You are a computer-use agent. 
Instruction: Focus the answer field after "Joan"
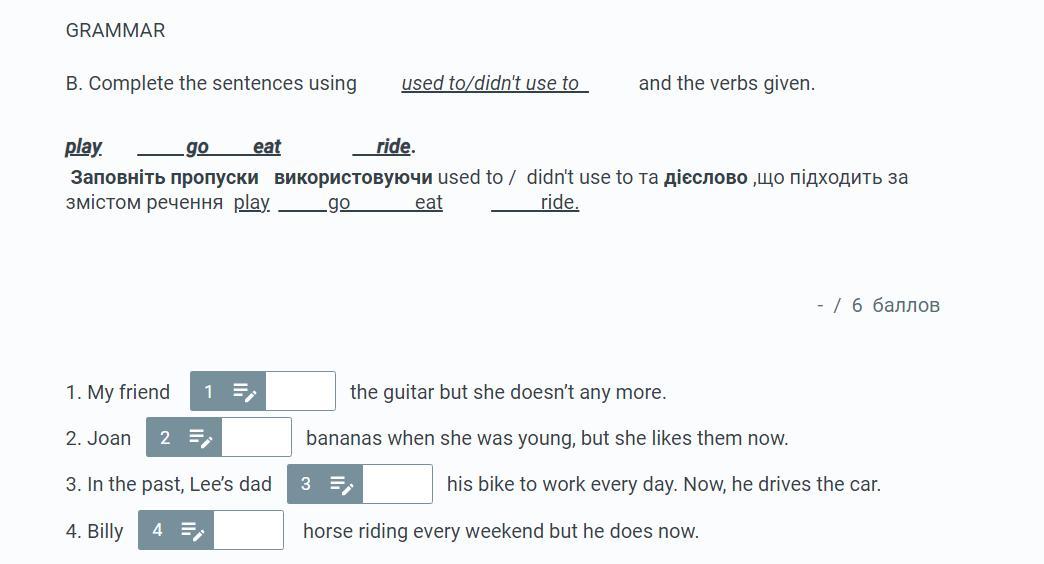tap(256, 437)
